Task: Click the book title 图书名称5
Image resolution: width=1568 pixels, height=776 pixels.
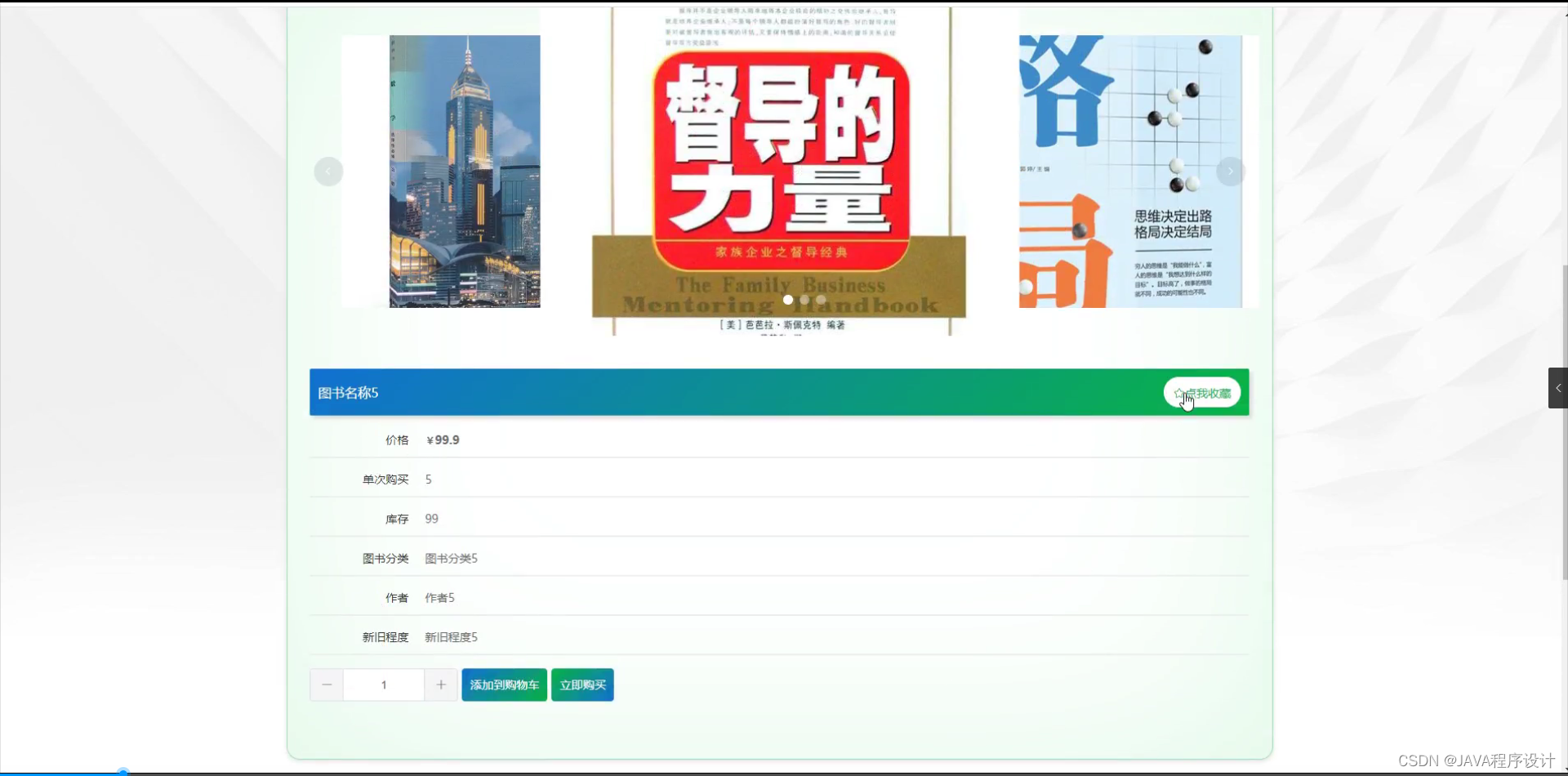Action: [x=348, y=393]
